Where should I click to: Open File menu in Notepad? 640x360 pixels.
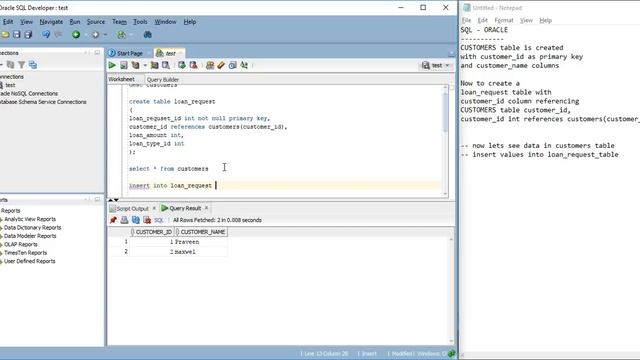pos(466,20)
